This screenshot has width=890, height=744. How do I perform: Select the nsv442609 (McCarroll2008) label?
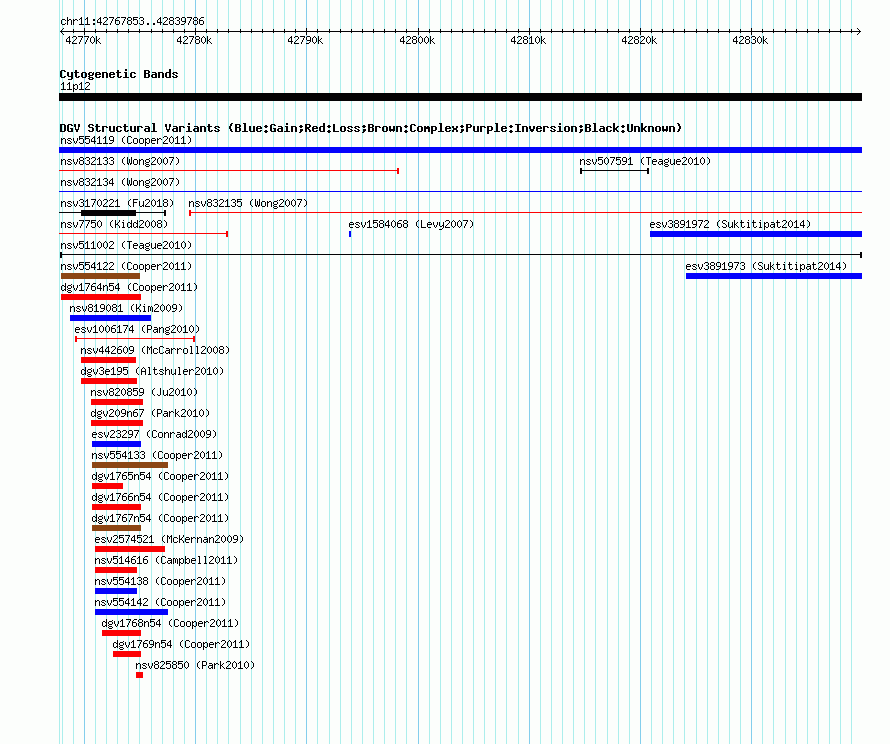(x=155, y=350)
